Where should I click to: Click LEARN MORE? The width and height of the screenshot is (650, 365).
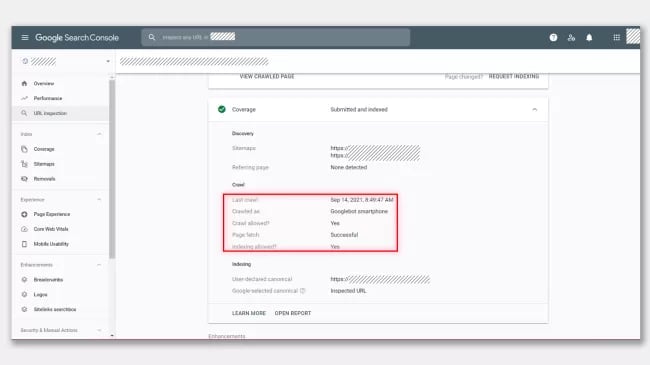point(249,313)
